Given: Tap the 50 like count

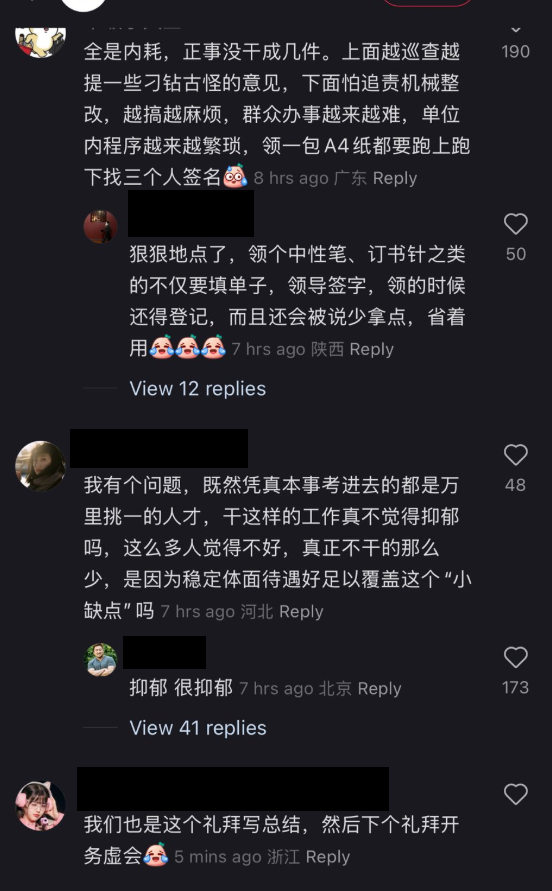Looking at the screenshot, I should click(x=516, y=254).
